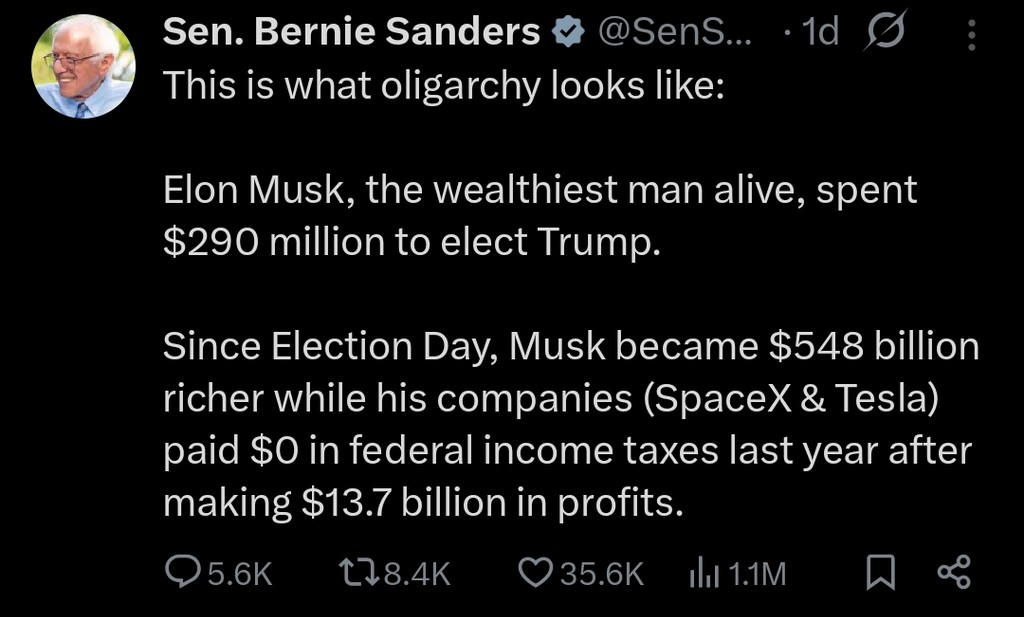Tap the 5.6K replies count

coord(238,573)
